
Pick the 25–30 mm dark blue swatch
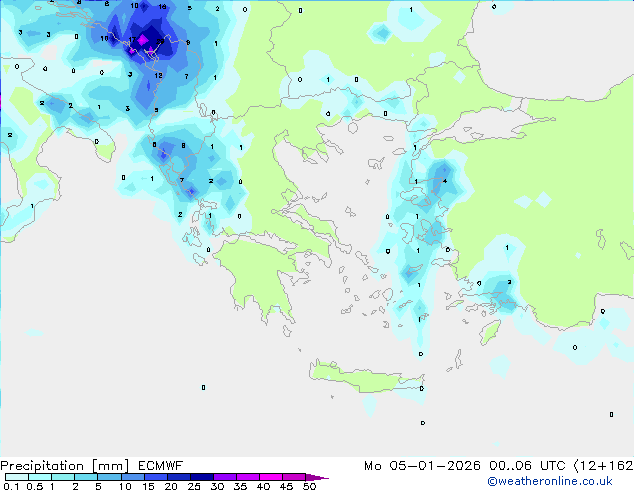(201, 477)
